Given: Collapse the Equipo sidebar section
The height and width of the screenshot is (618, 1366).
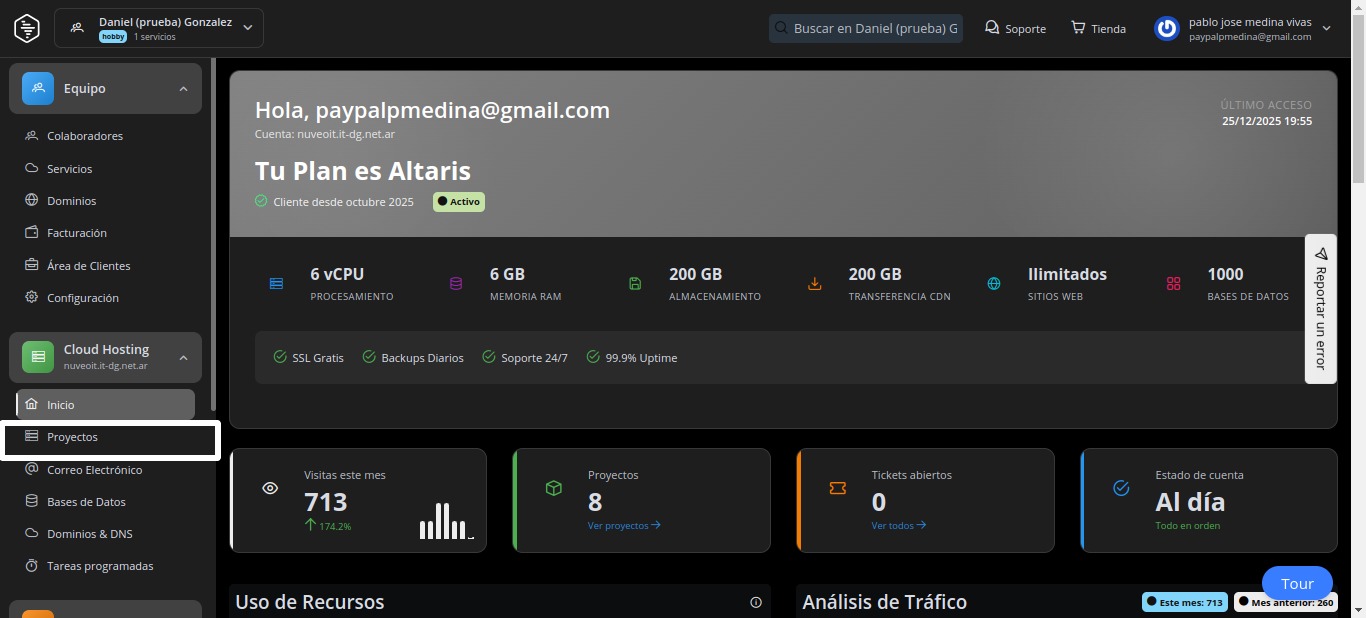Looking at the screenshot, I should [183, 89].
